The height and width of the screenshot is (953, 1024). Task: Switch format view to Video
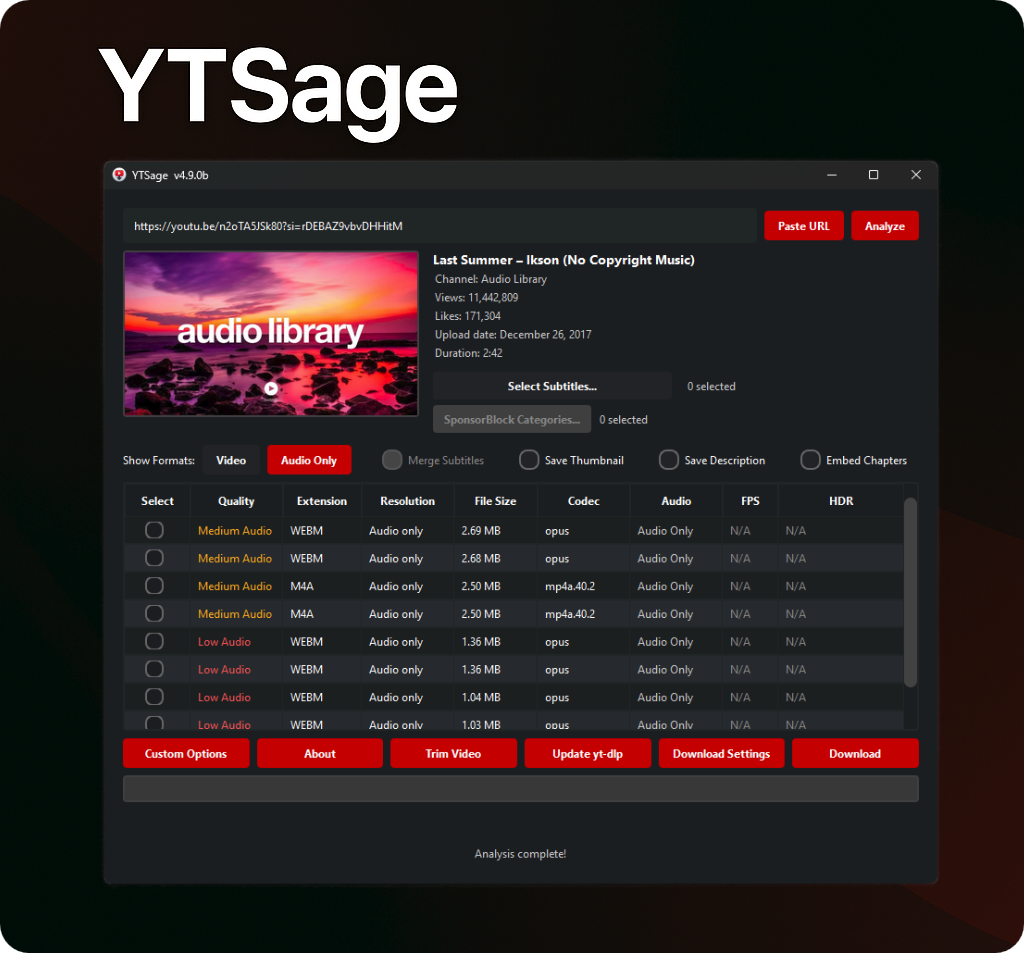click(231, 460)
